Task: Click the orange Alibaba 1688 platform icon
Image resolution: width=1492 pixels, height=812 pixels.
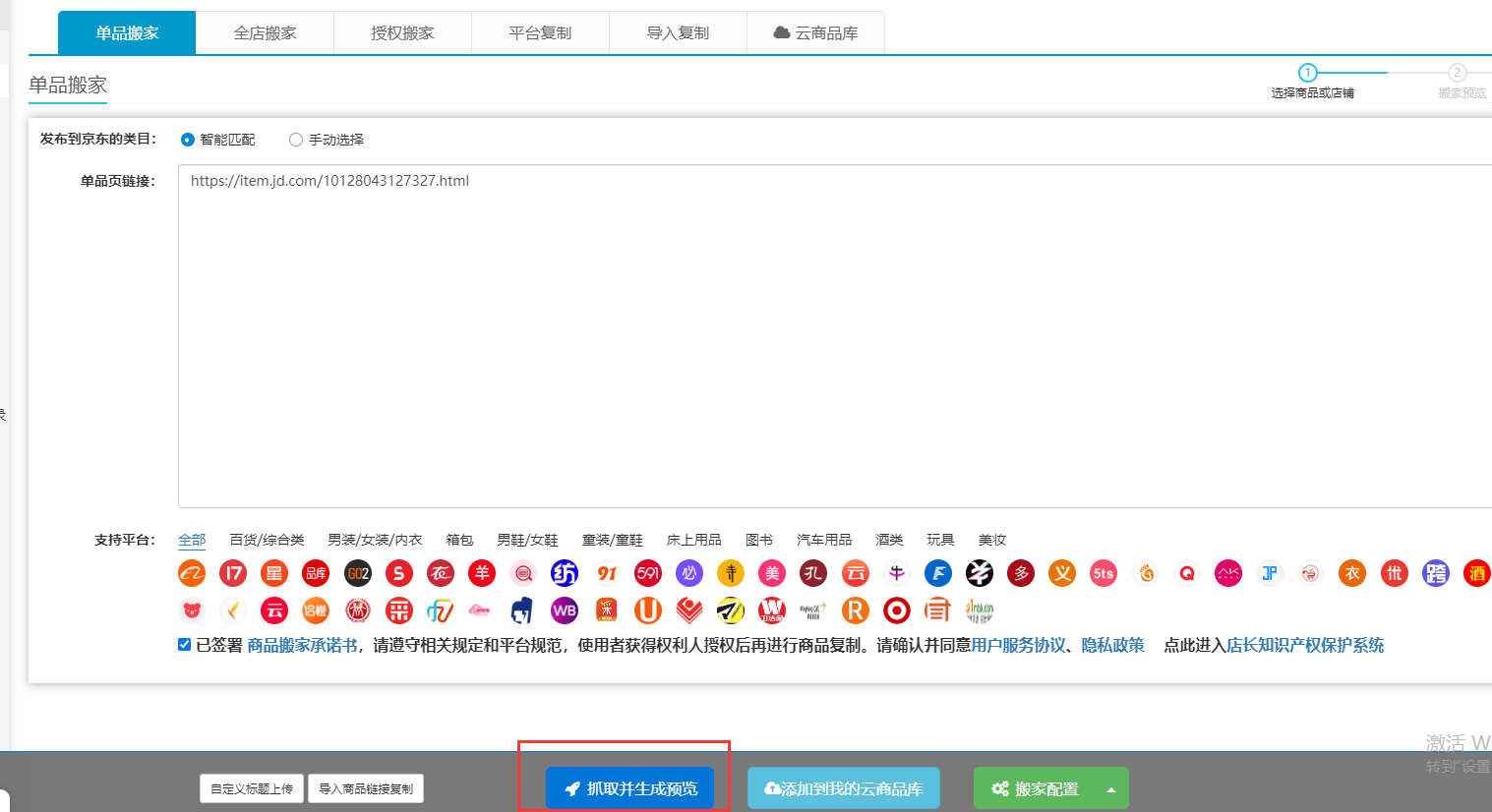Action: [192, 573]
